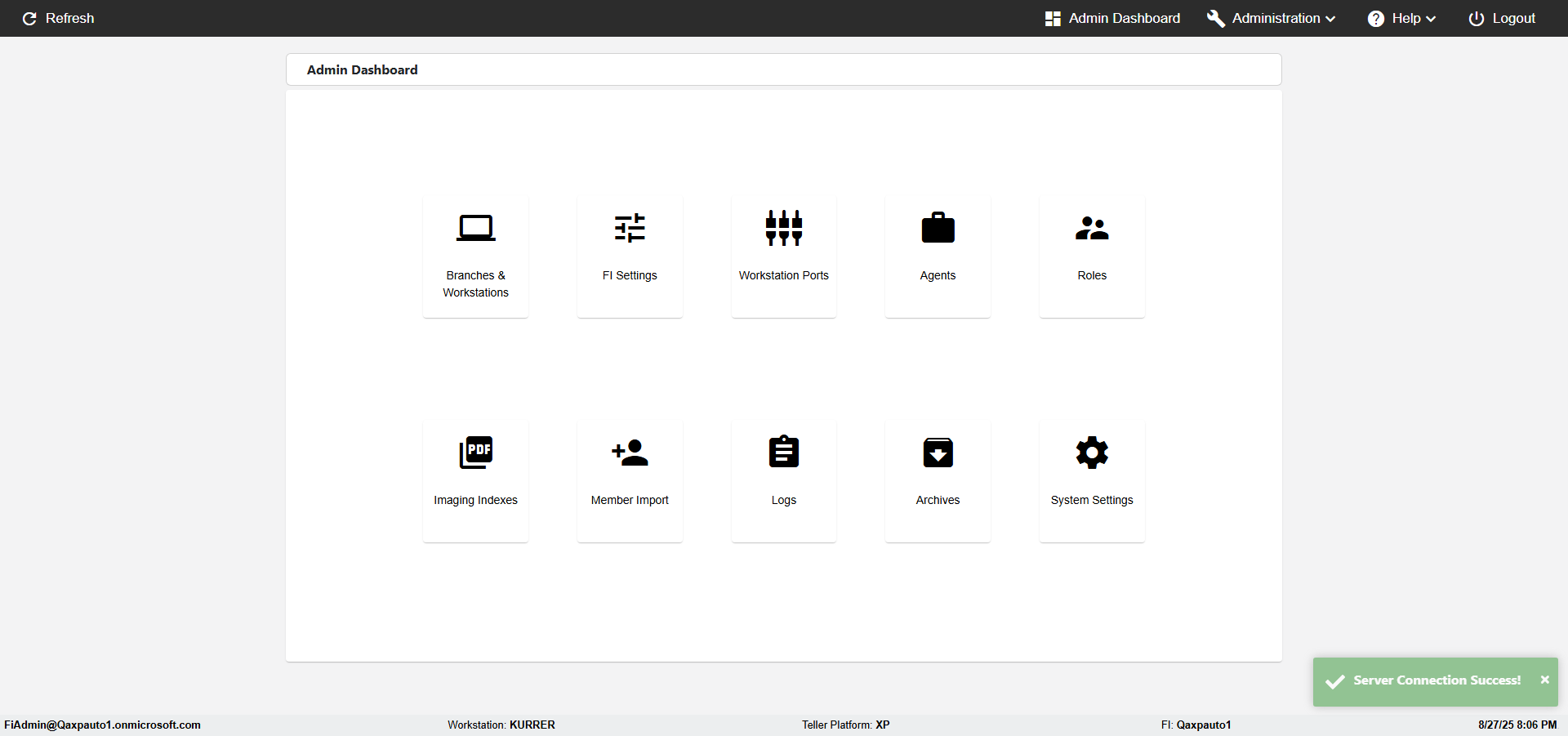Click the Logout power icon
This screenshot has height=736, width=1568.
[1477, 18]
